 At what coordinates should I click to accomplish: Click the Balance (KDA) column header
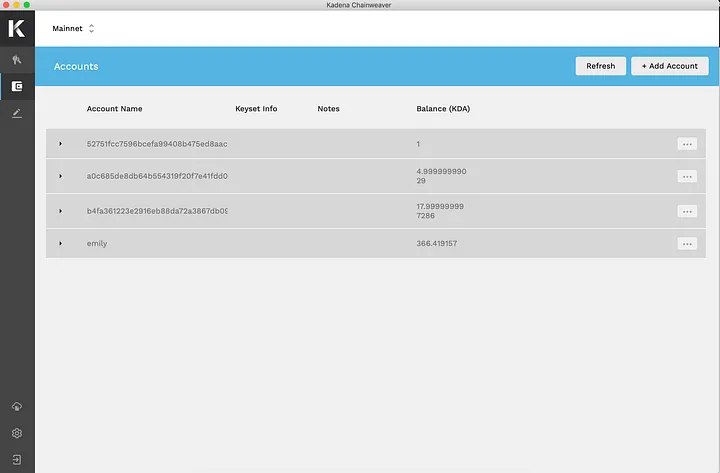[443, 109]
